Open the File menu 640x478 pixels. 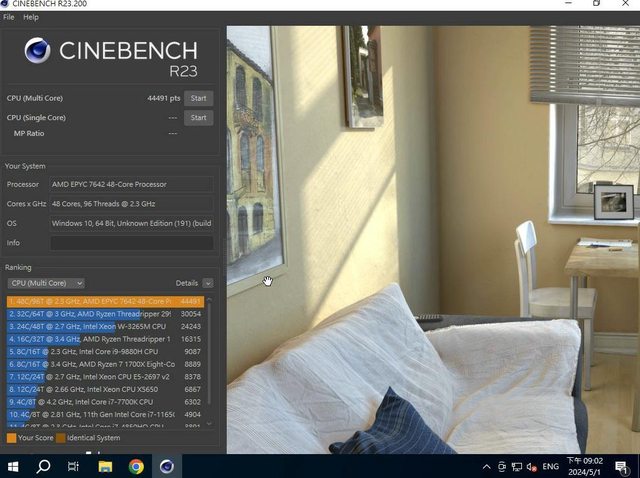point(9,17)
